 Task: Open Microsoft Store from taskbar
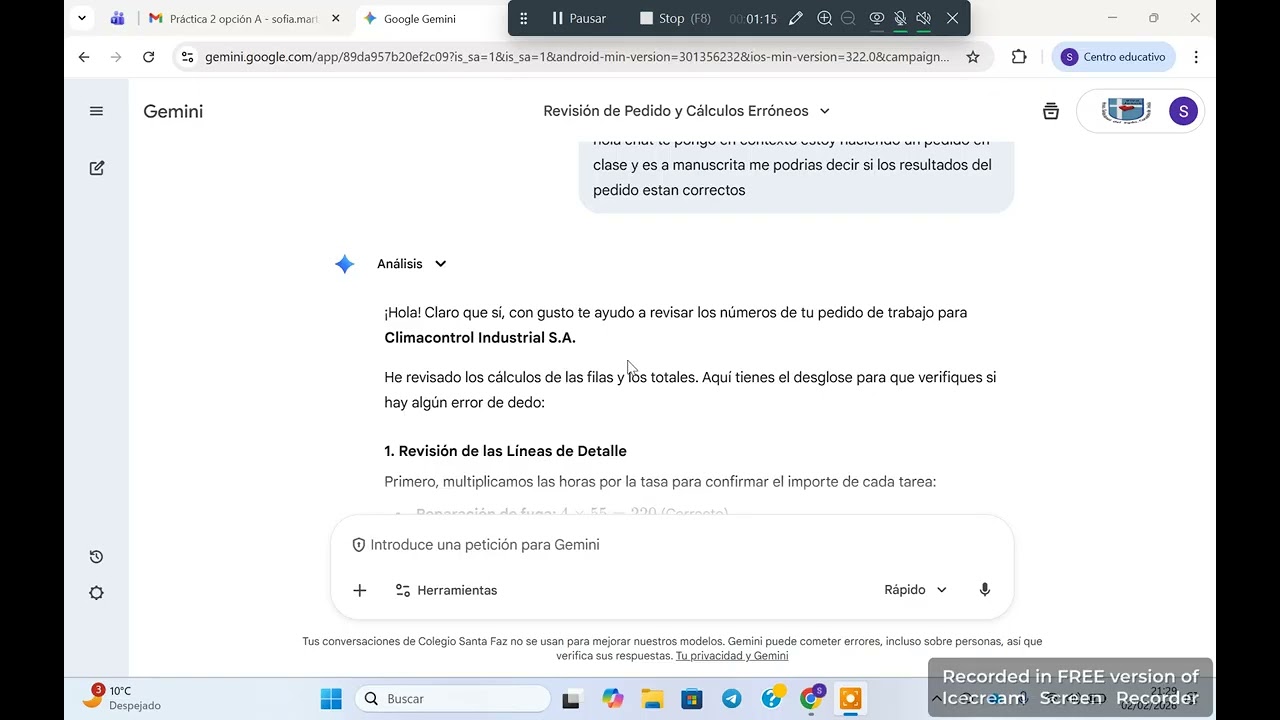pos(691,699)
